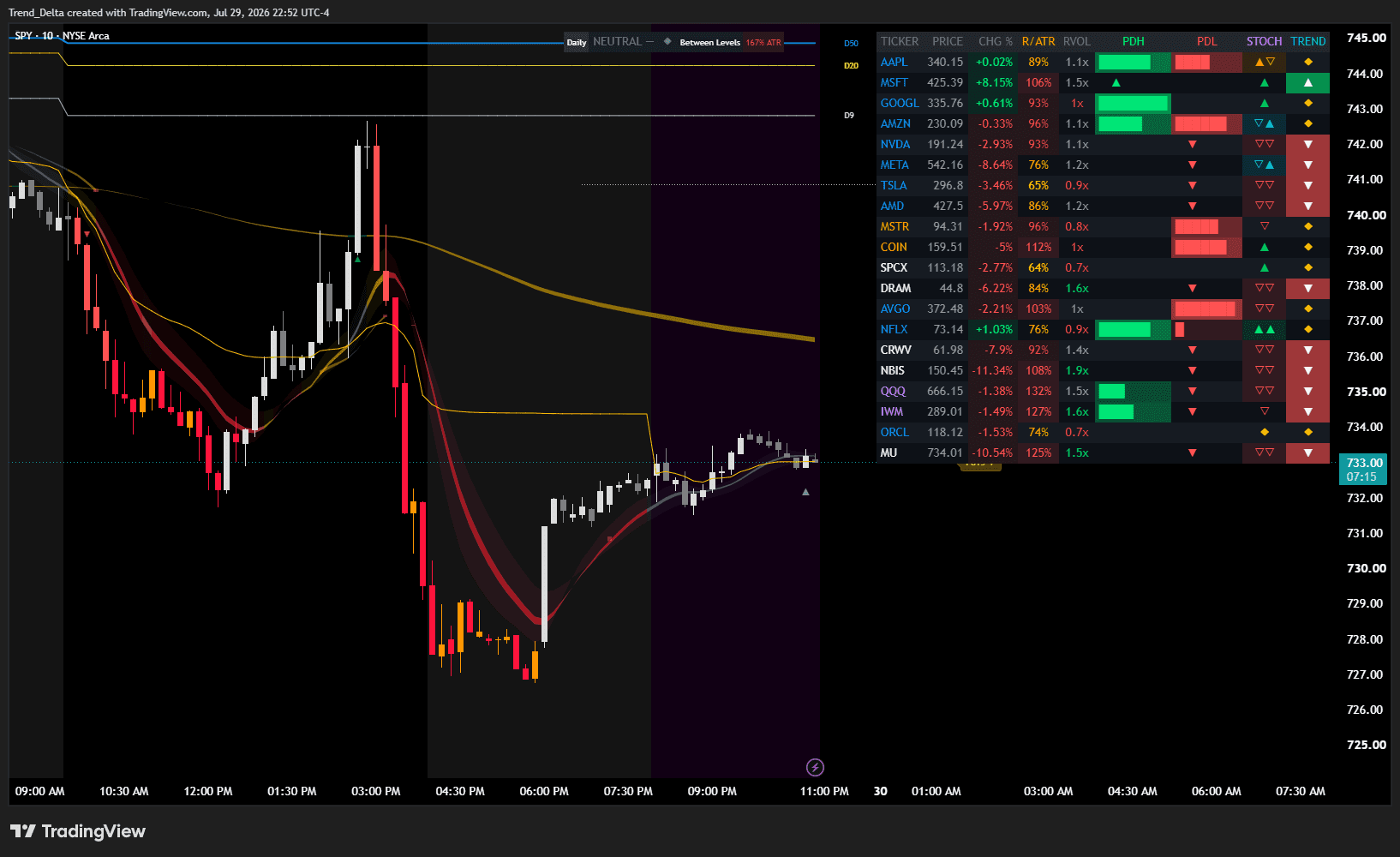The height and width of the screenshot is (857, 1400).
Task: Click the 745.00 price axis label
Action: point(1366,38)
